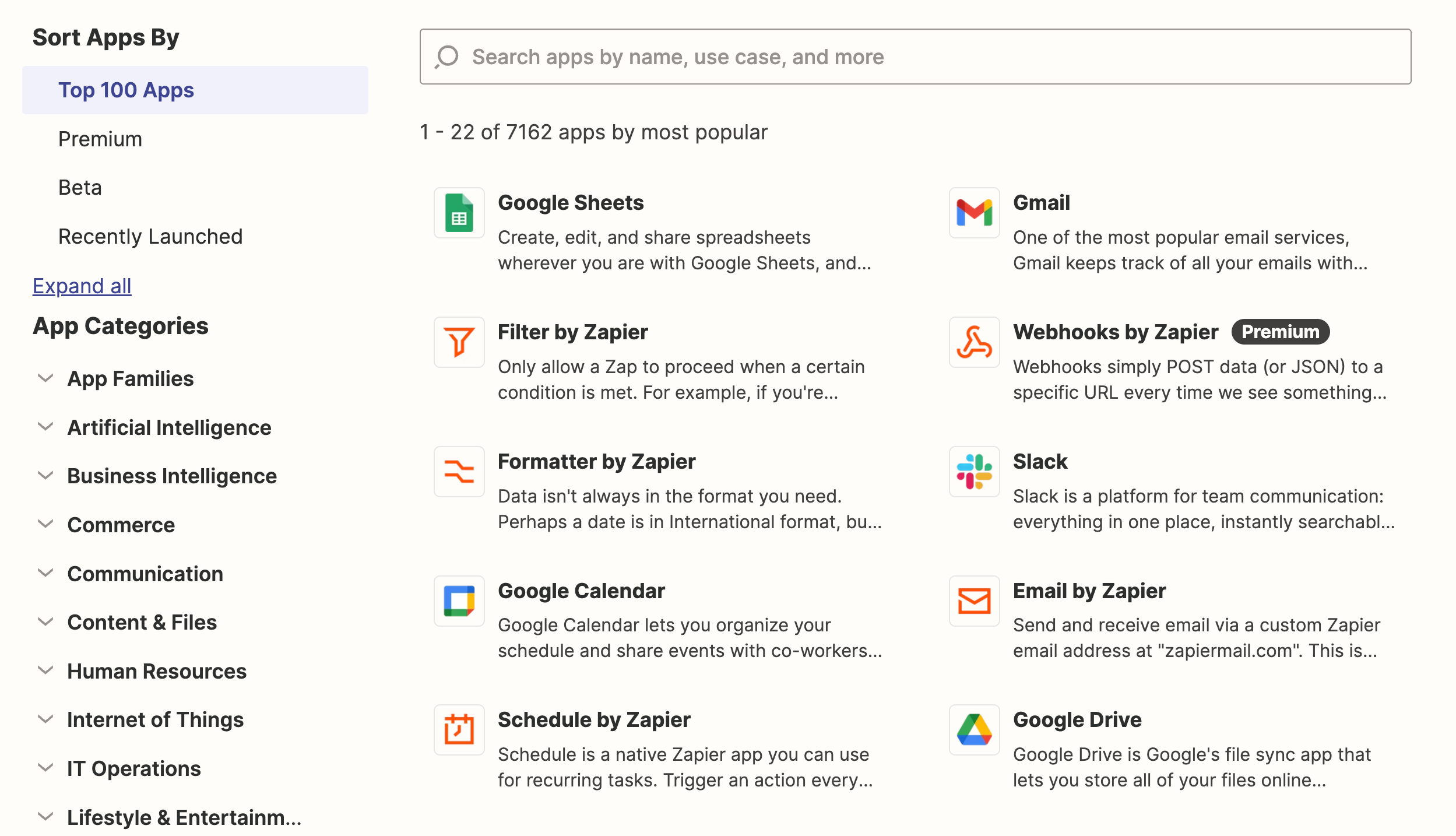
Task: Select the Recently Launched sort option
Action: [x=150, y=237]
